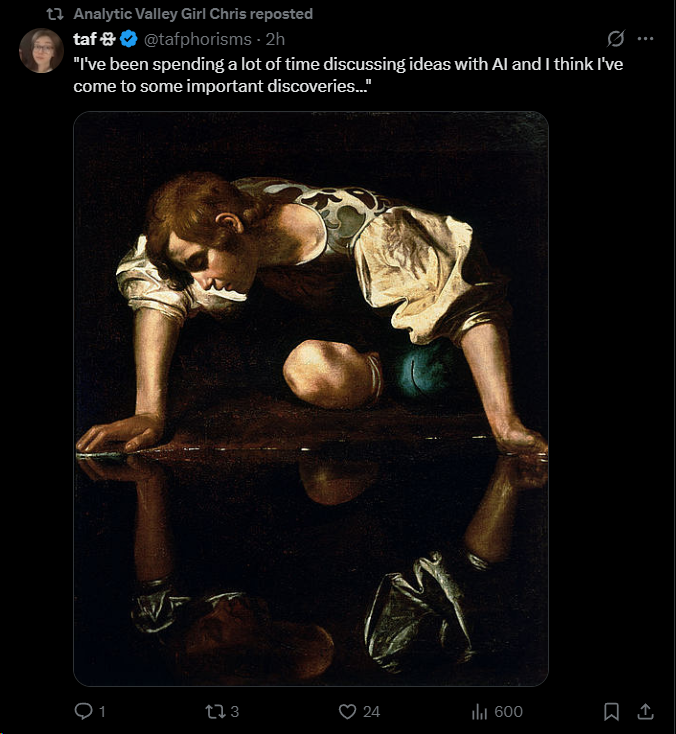The height and width of the screenshot is (734, 676).
Task: Visit the @tafphorisms handle link
Action: (x=197, y=40)
